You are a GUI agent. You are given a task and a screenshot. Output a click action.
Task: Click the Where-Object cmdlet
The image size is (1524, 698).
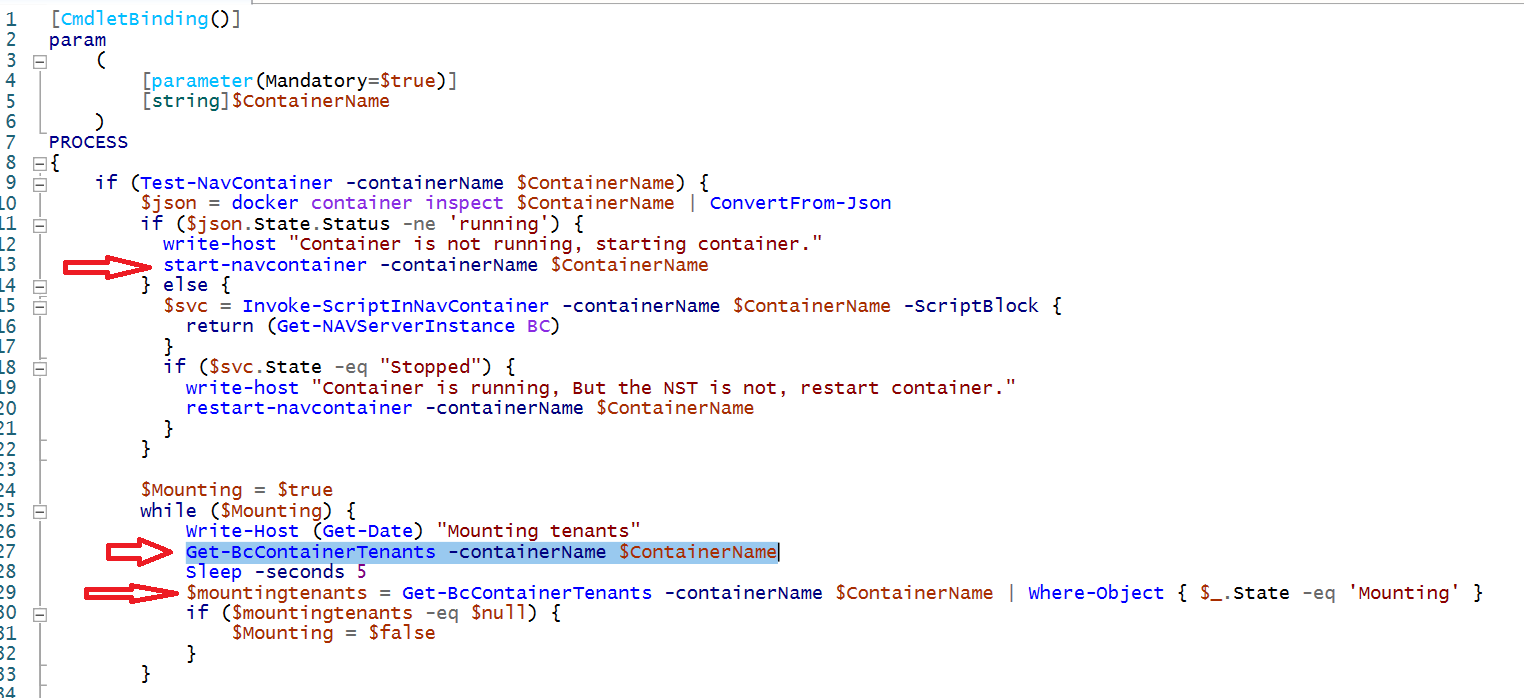(1096, 592)
